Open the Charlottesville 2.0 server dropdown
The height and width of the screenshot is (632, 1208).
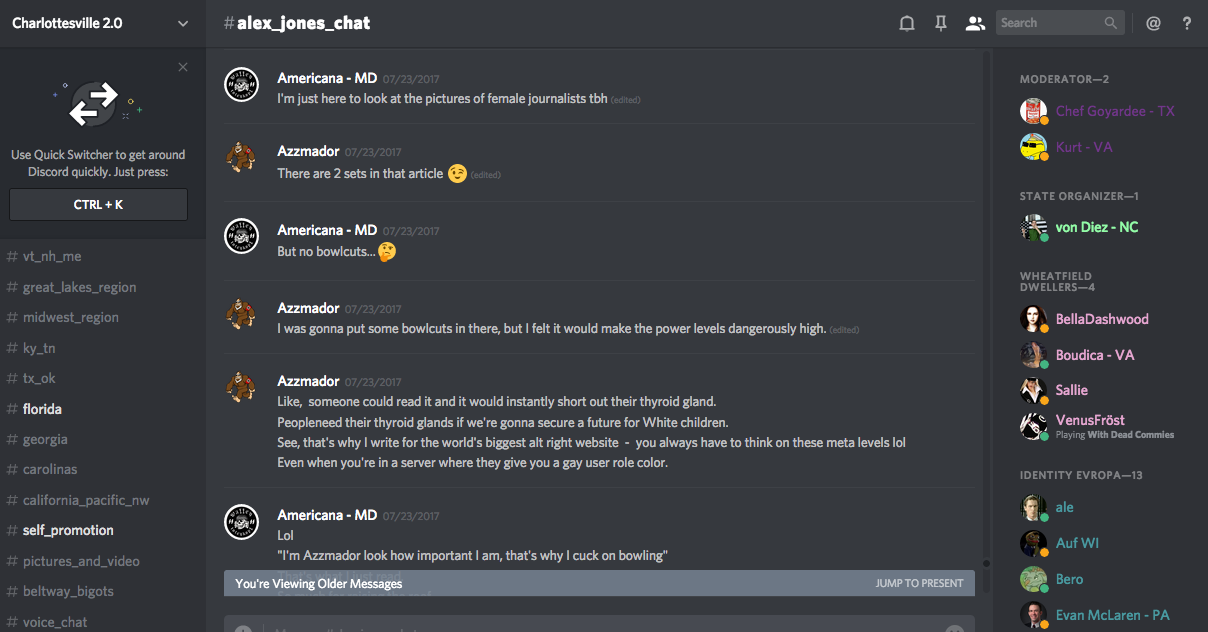coord(182,23)
